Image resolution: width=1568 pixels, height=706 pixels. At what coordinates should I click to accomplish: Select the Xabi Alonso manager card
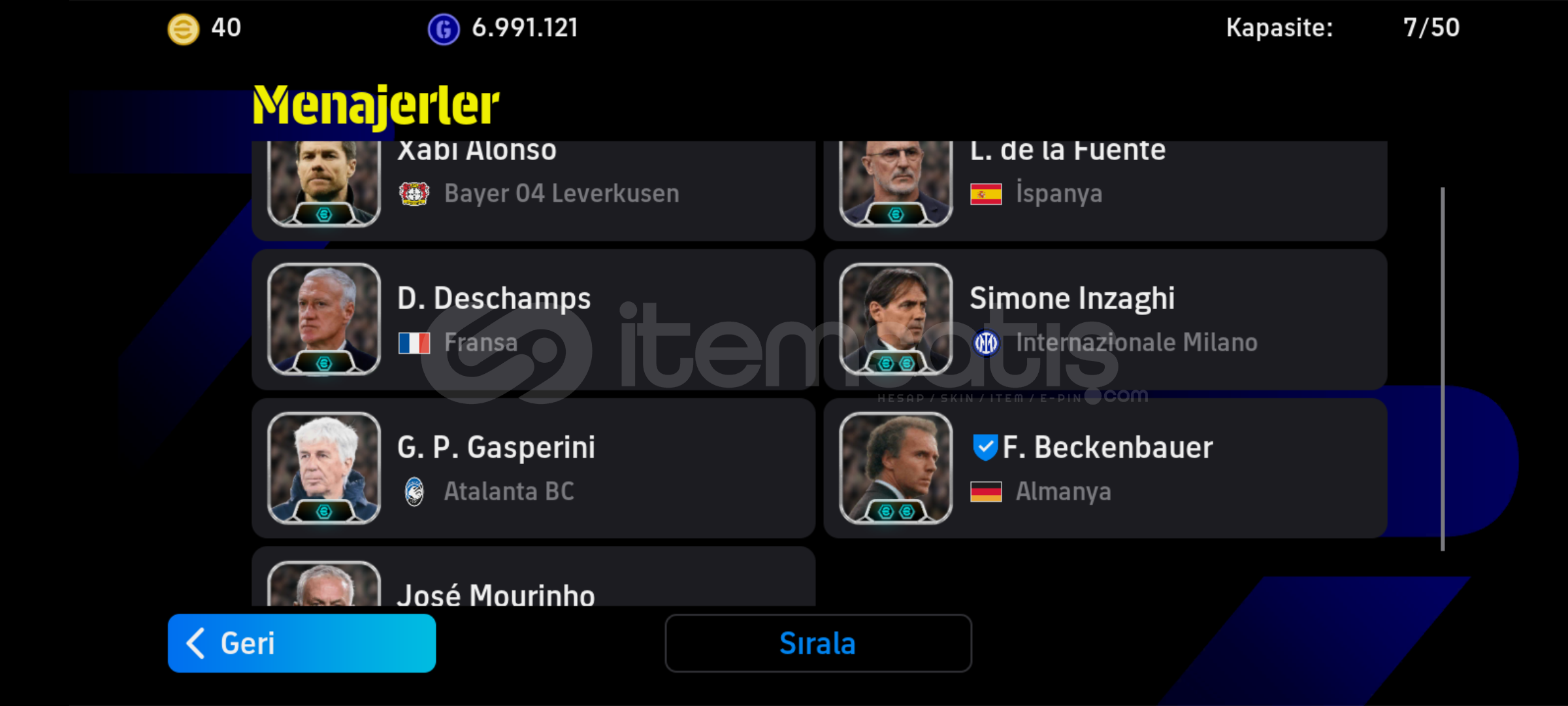533,190
